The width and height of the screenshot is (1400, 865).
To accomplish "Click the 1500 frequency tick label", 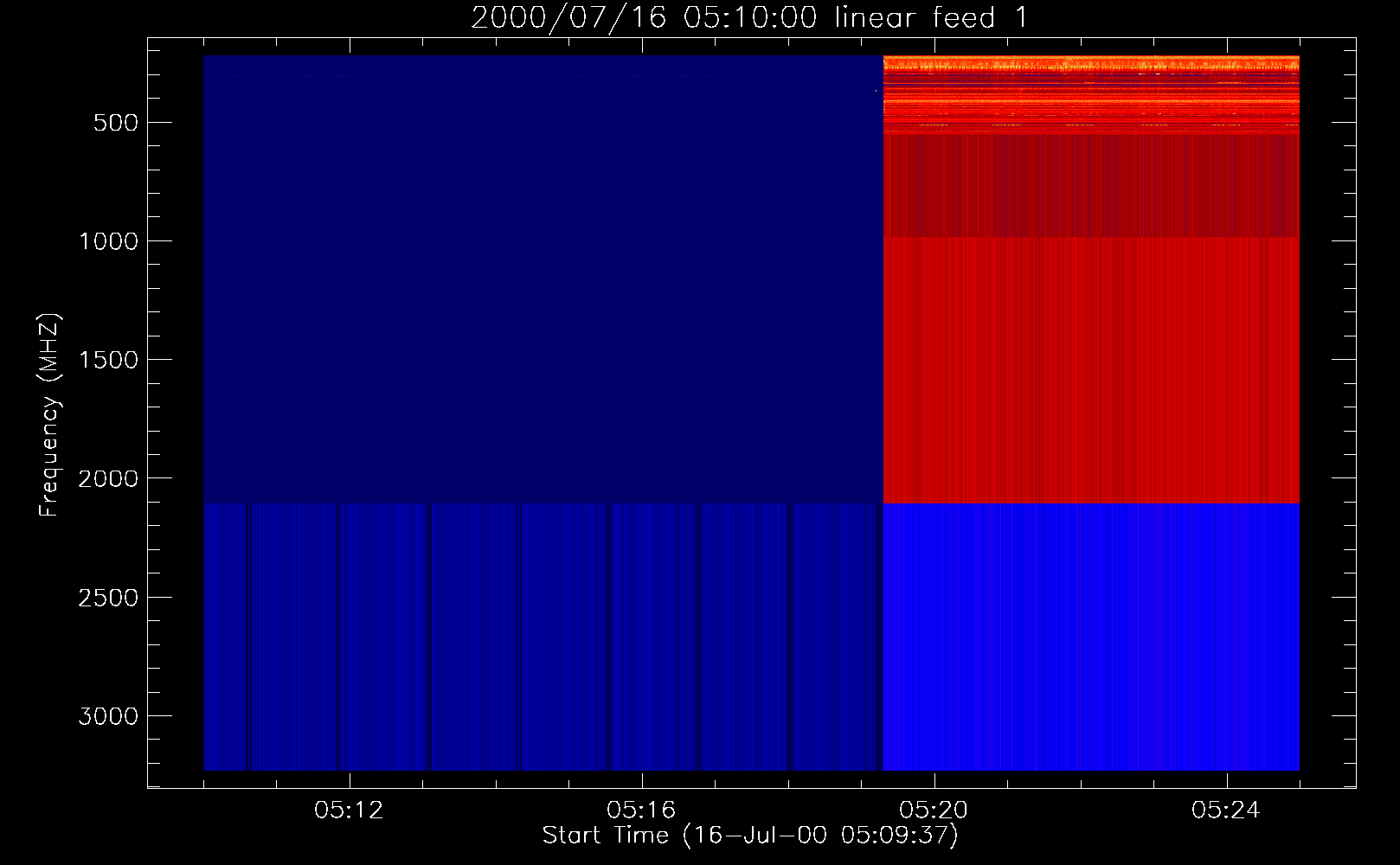I will (108, 360).
